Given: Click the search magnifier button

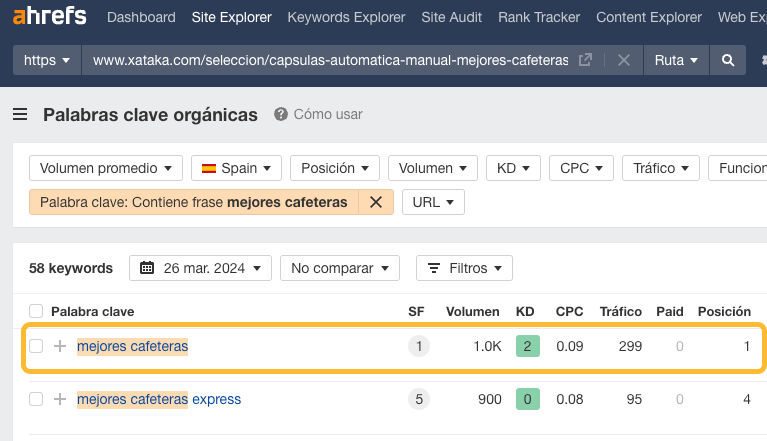Looking at the screenshot, I should tap(728, 60).
